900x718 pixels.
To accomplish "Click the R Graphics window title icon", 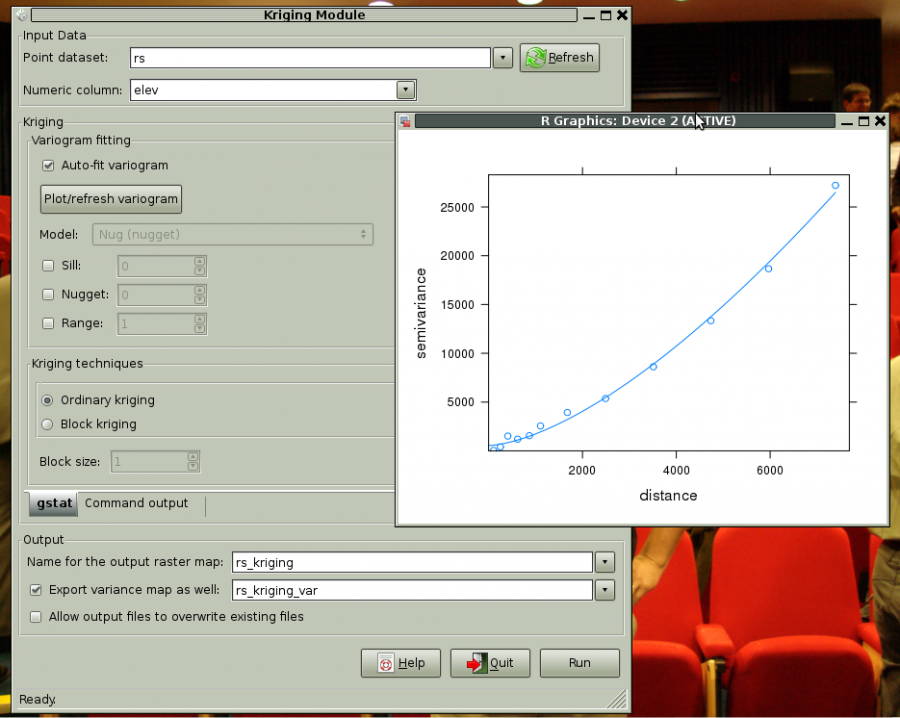I will [405, 121].
